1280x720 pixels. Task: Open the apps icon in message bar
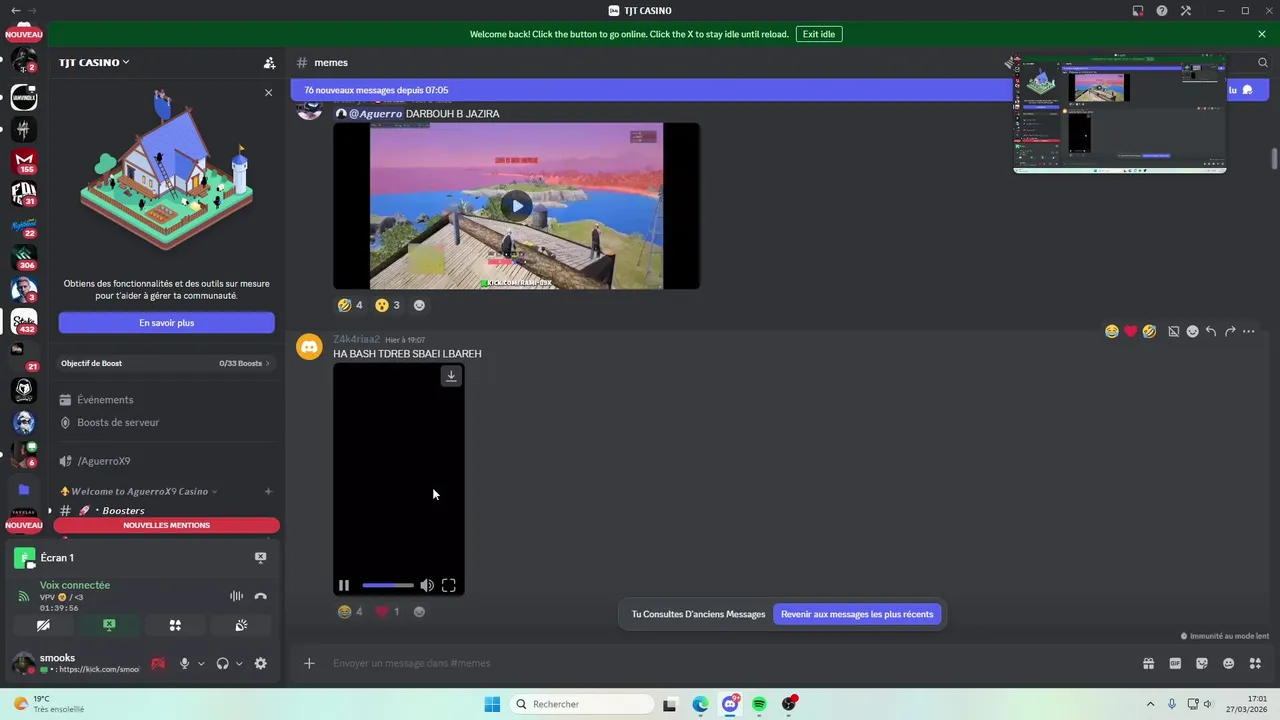(1255, 663)
